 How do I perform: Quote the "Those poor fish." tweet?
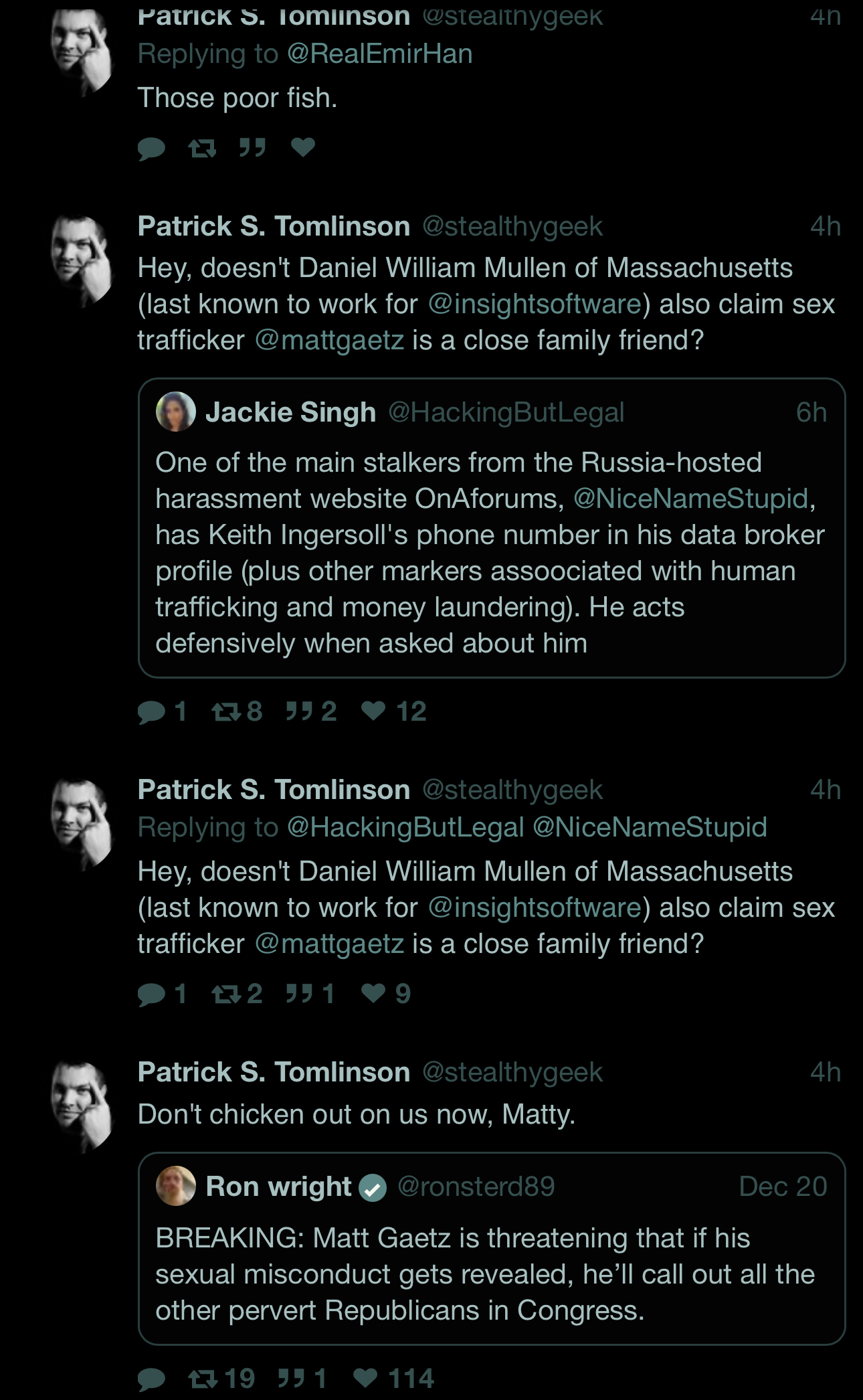[x=253, y=147]
